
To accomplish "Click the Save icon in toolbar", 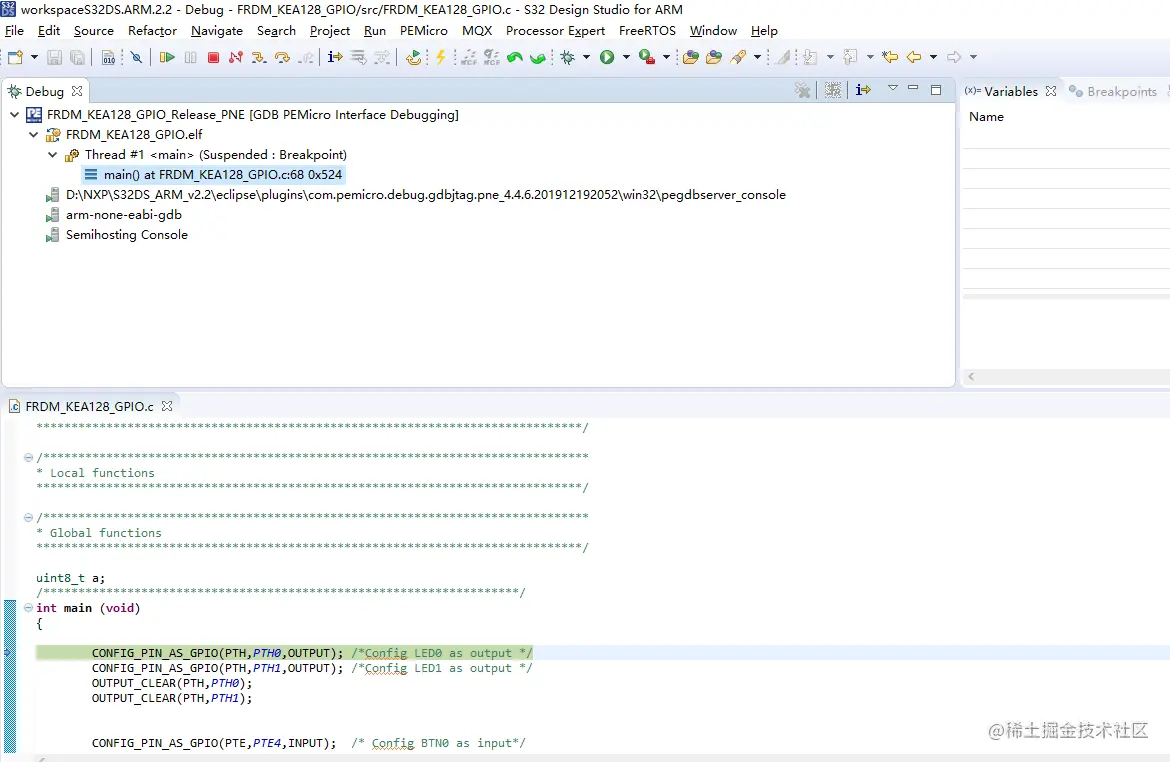I will 54,57.
